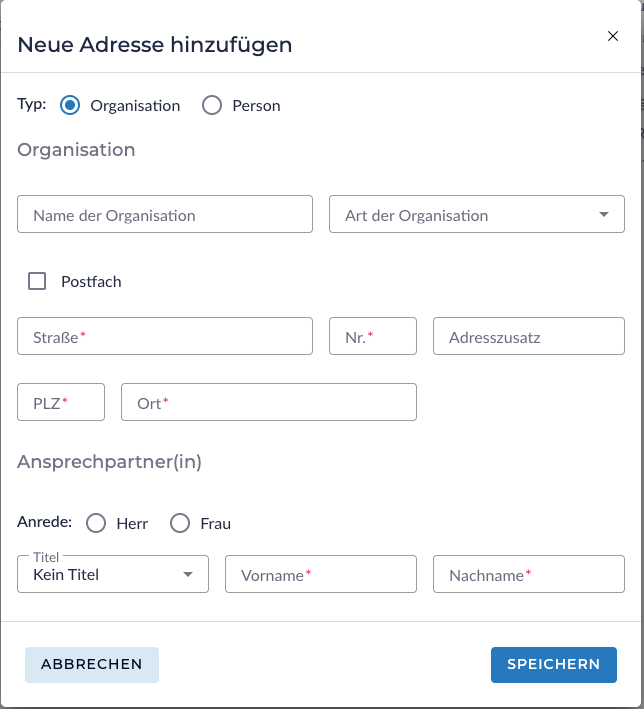
Task: Focus the Name der Organisation field
Action: tap(165, 215)
